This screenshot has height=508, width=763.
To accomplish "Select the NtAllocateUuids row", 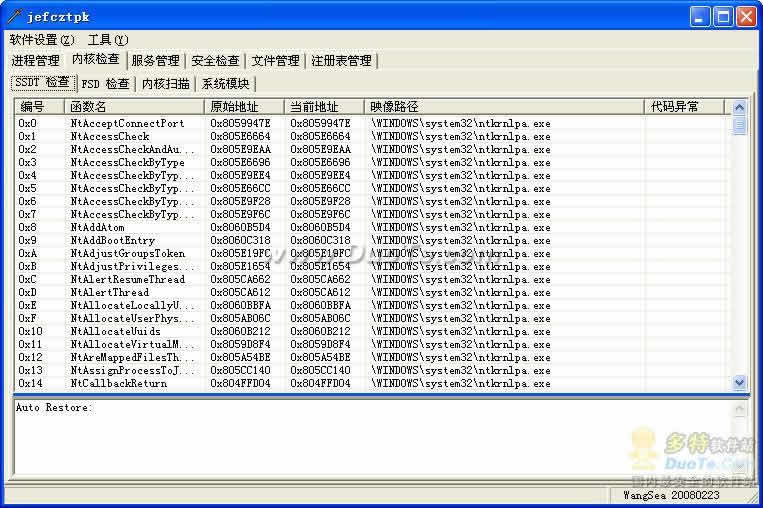I will pyautogui.click(x=373, y=331).
